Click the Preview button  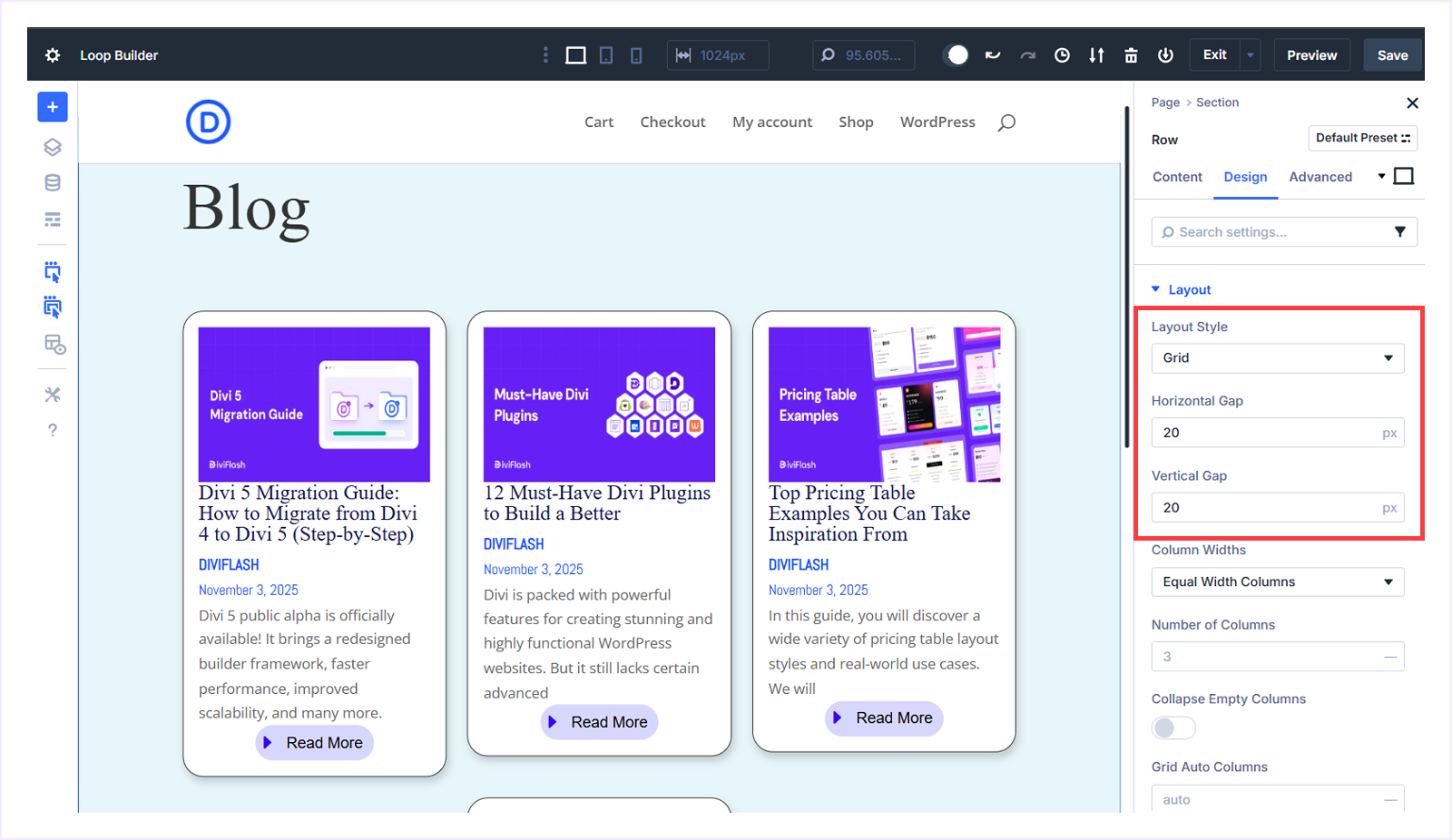point(1311,55)
